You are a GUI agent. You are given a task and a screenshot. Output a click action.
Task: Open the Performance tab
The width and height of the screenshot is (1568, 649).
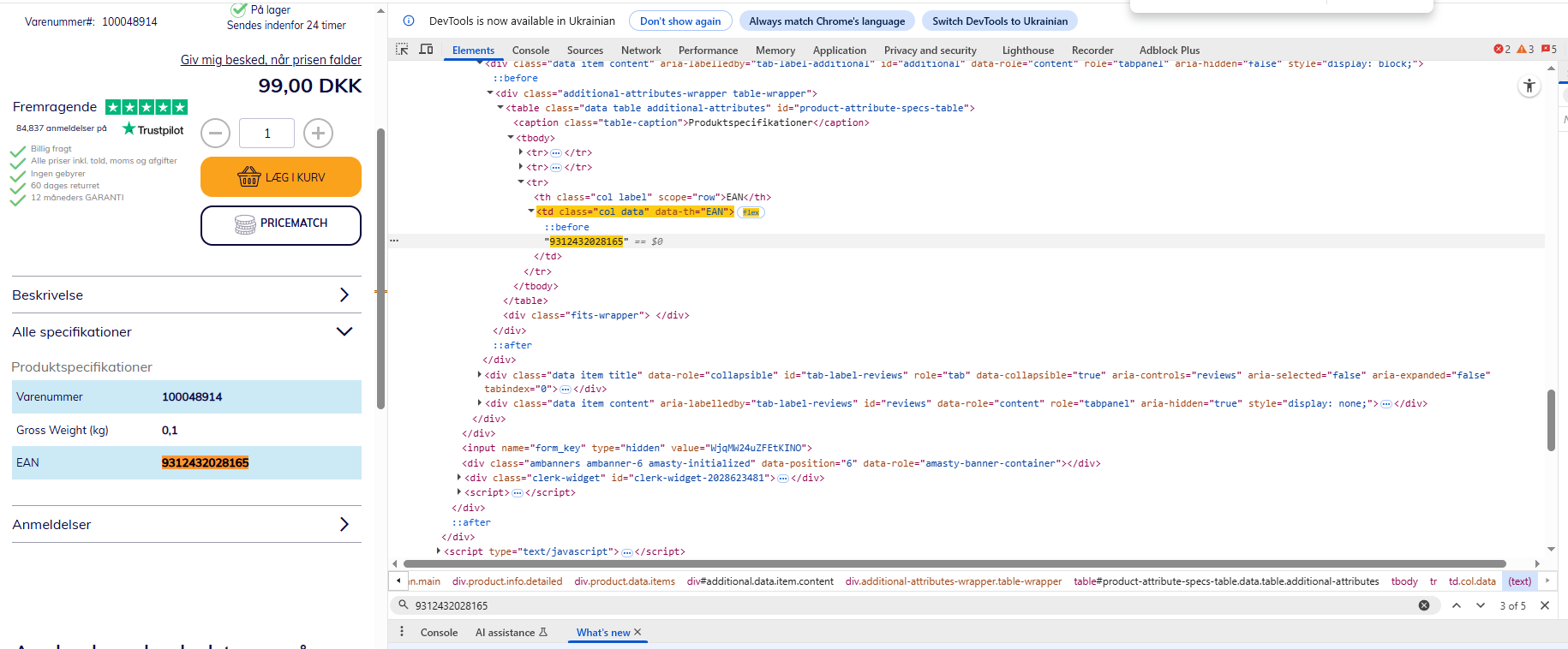coord(708,51)
